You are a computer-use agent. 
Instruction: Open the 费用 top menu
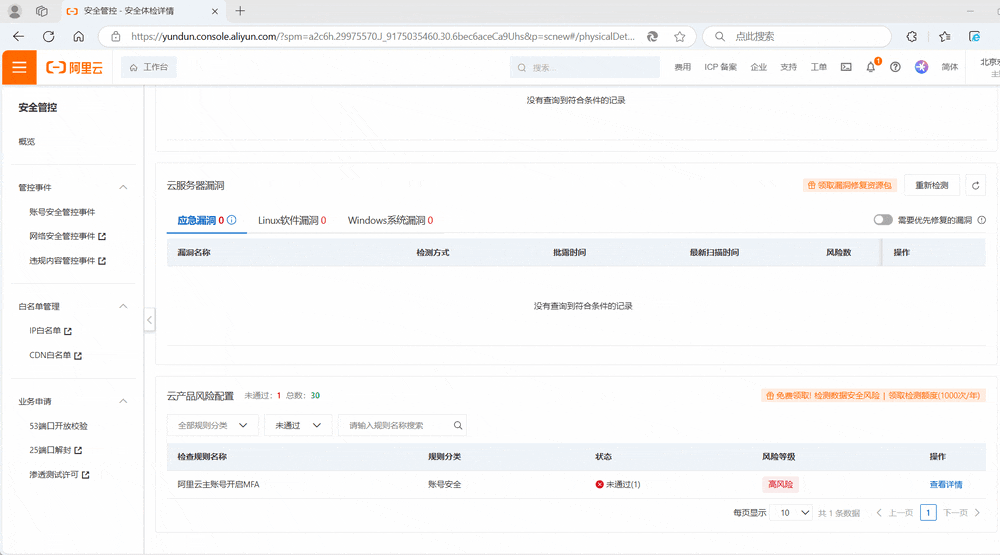[x=682, y=67]
